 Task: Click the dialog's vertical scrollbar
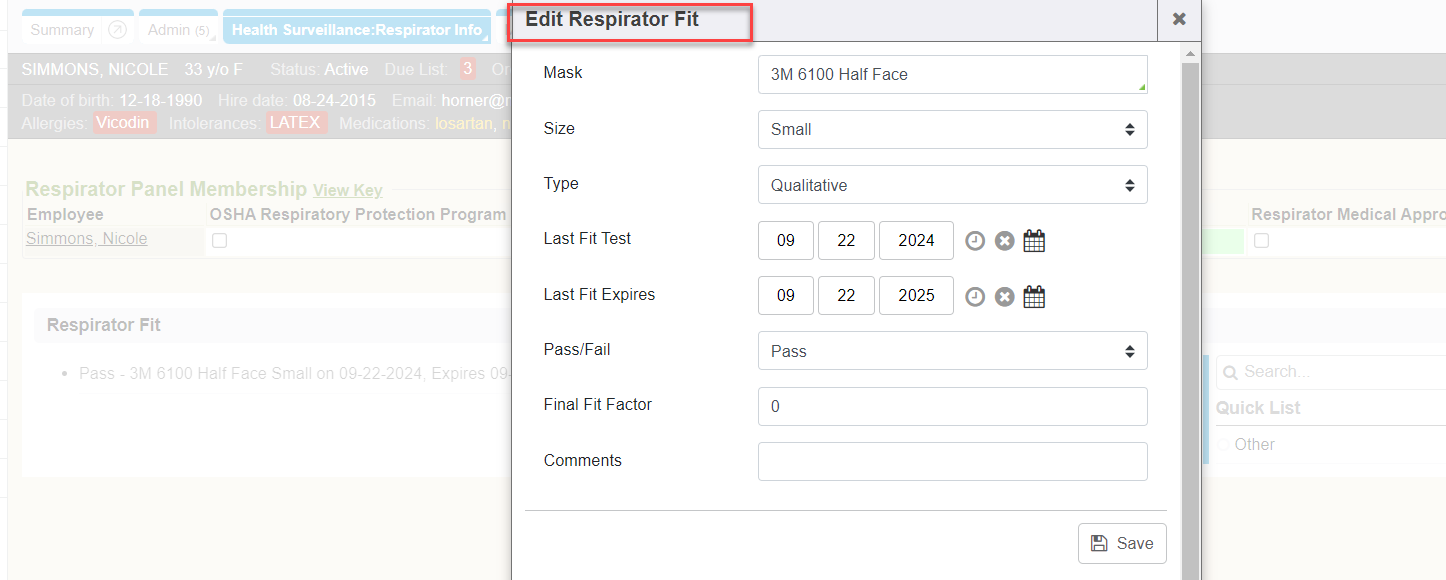click(1190, 300)
